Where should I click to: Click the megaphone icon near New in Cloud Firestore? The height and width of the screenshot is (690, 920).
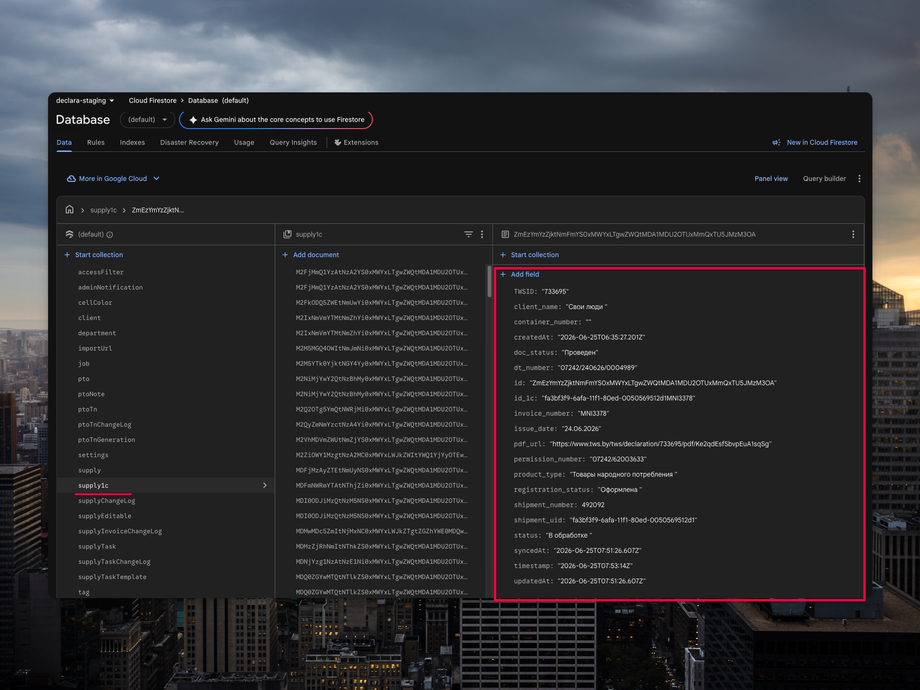point(776,143)
